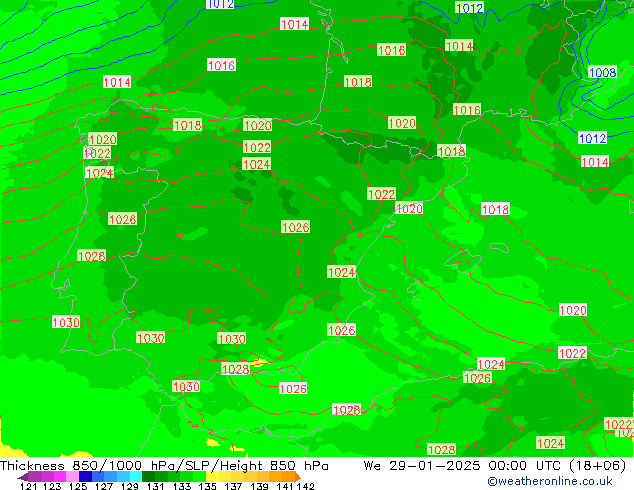Click the legend value 133

coord(182,486)
